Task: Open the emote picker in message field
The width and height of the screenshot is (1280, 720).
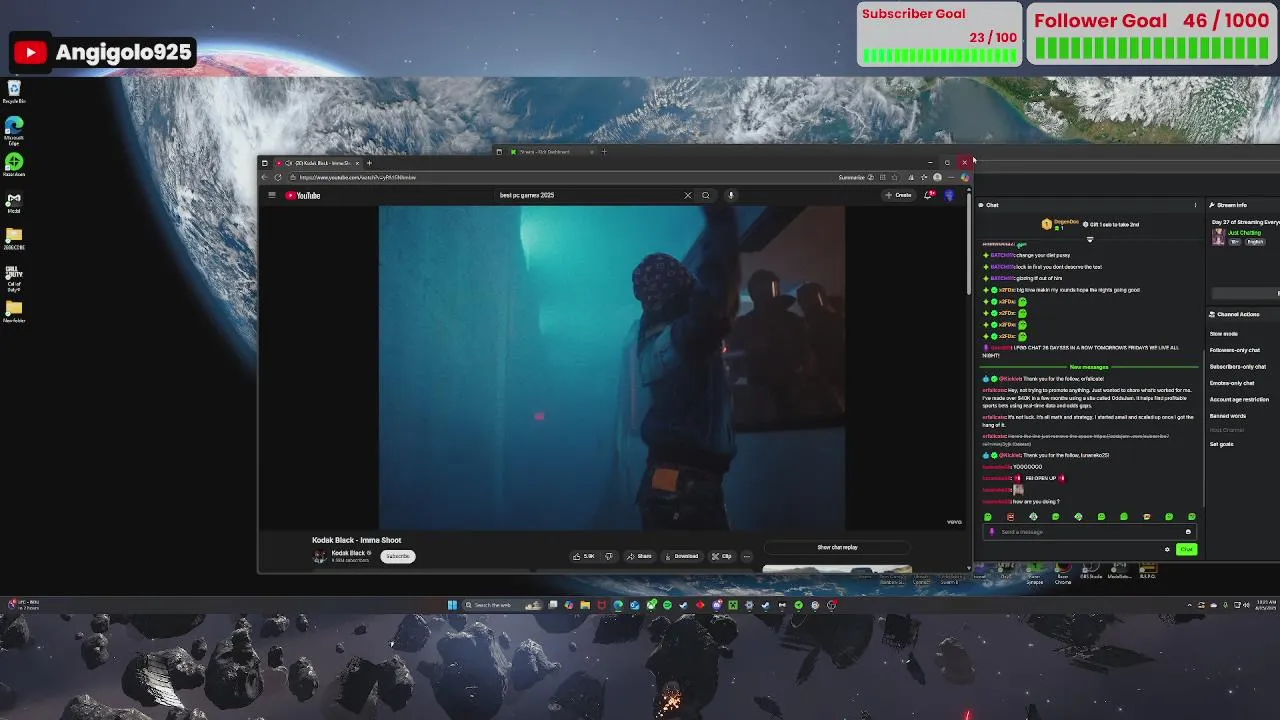Action: [1188, 532]
